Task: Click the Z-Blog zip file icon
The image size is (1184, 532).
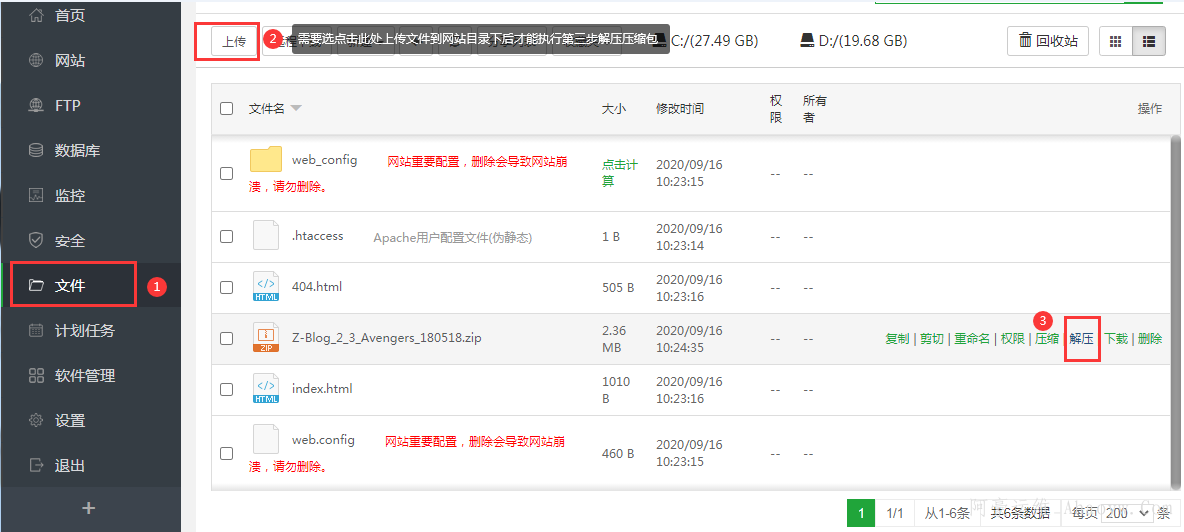Action: pos(266,338)
